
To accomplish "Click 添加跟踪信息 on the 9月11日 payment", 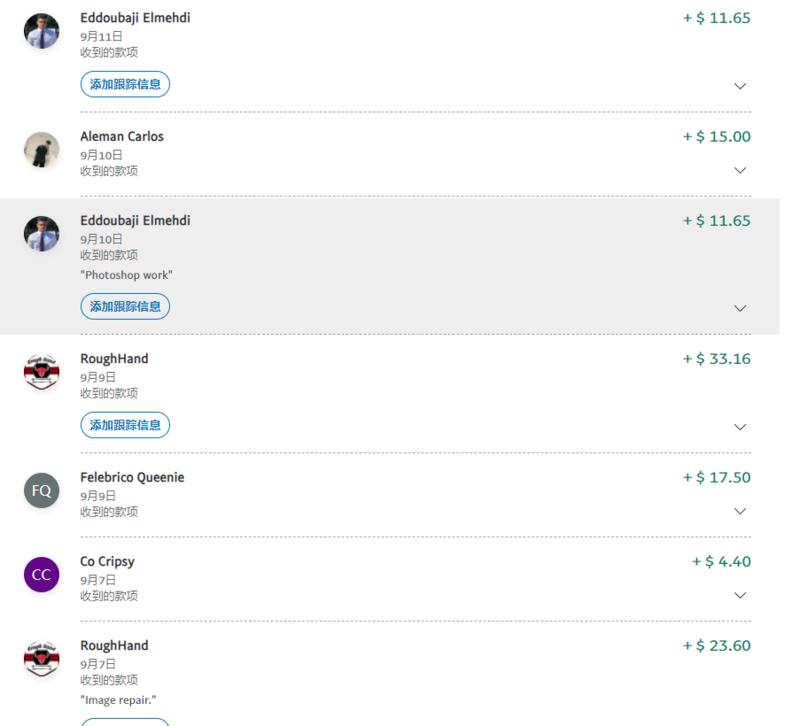I will pos(125,85).
